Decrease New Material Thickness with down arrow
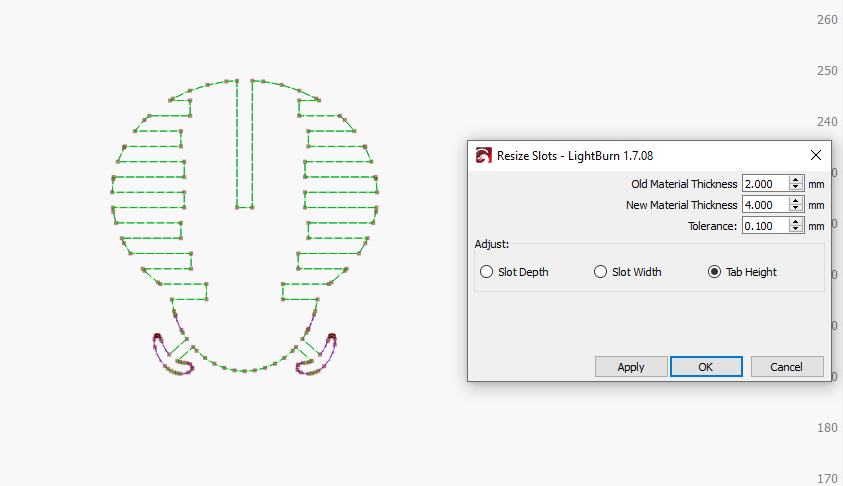This screenshot has width=843, height=486. point(796,209)
